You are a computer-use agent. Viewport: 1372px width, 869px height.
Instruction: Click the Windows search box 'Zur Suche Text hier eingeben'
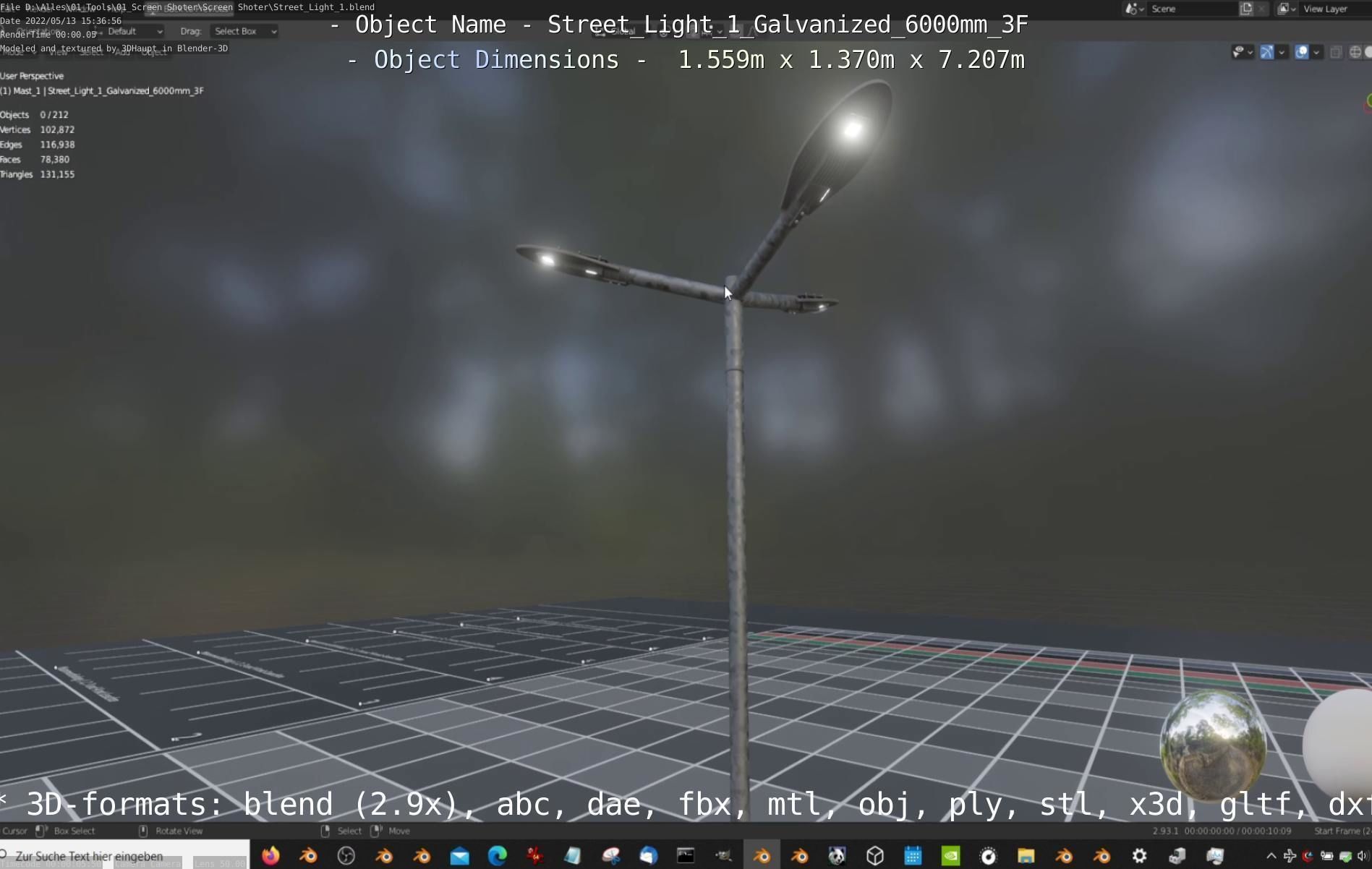pyautogui.click(x=124, y=856)
